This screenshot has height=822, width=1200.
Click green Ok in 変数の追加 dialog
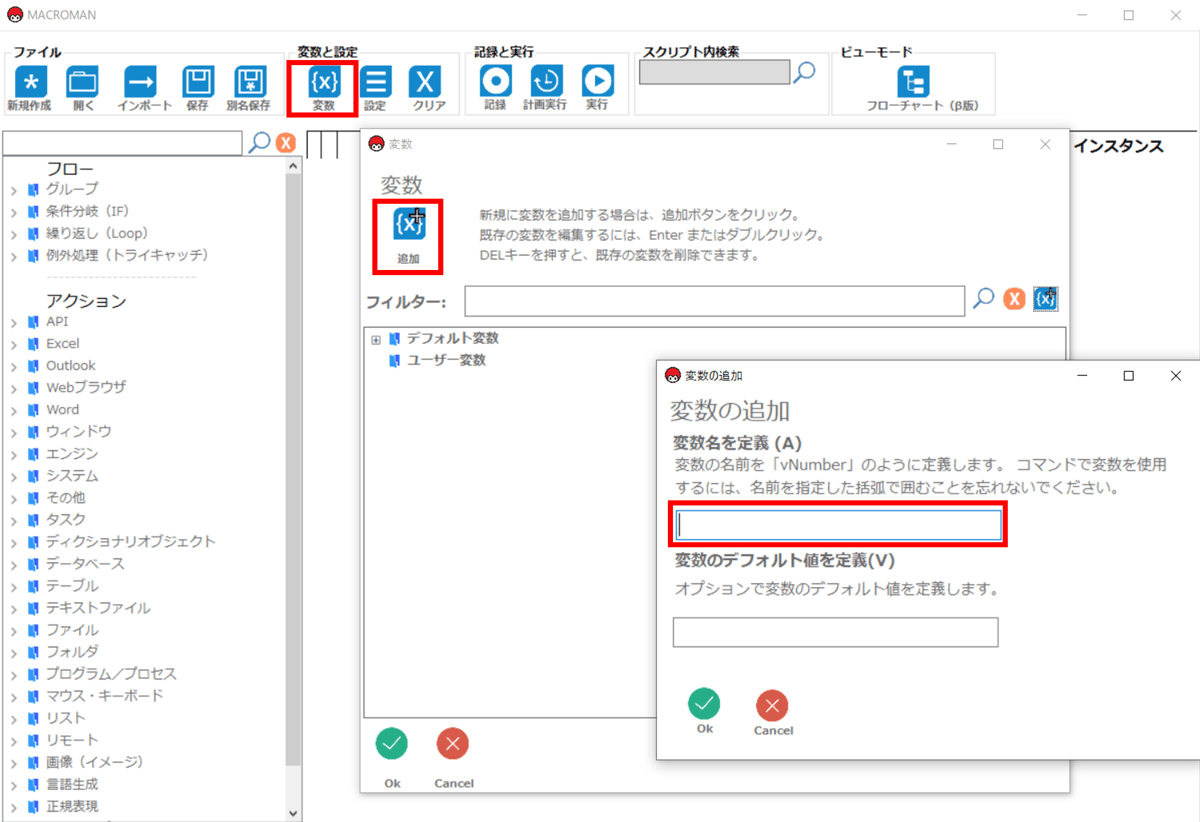(704, 705)
